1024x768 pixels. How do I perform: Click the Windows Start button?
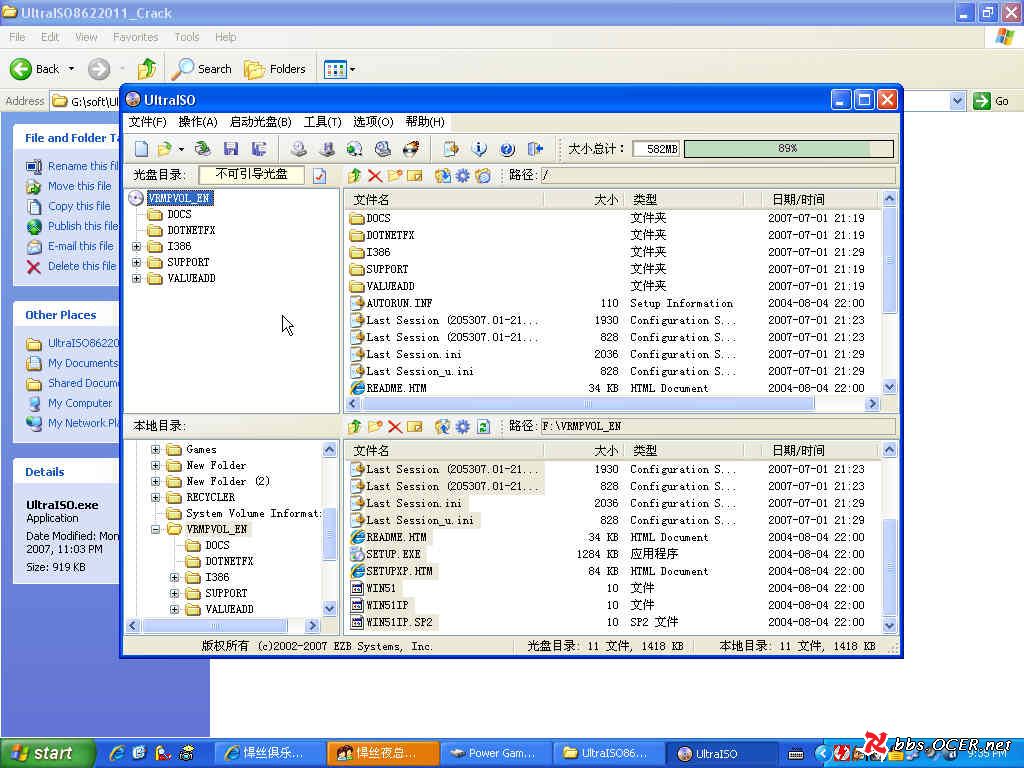(46, 753)
